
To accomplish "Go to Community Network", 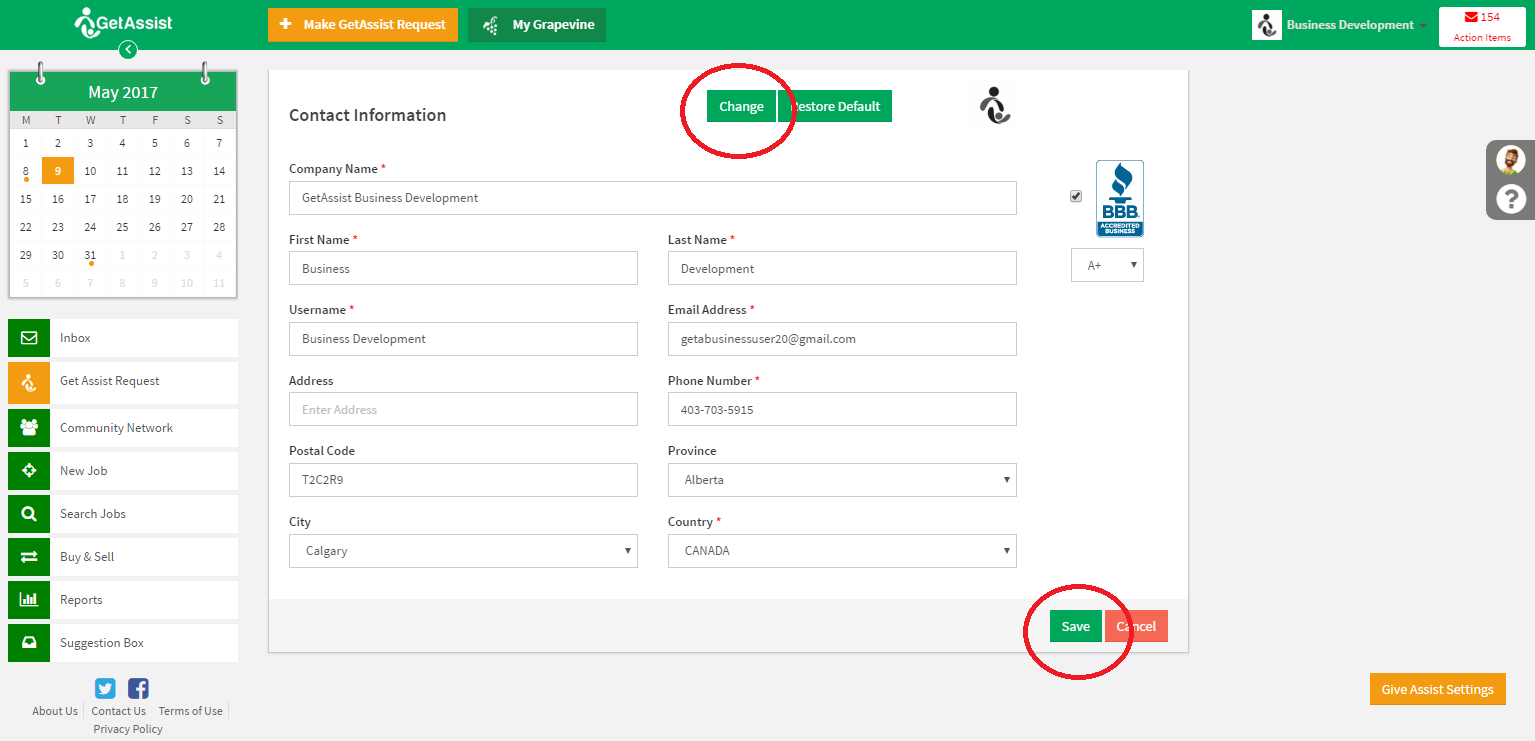I will (123, 428).
